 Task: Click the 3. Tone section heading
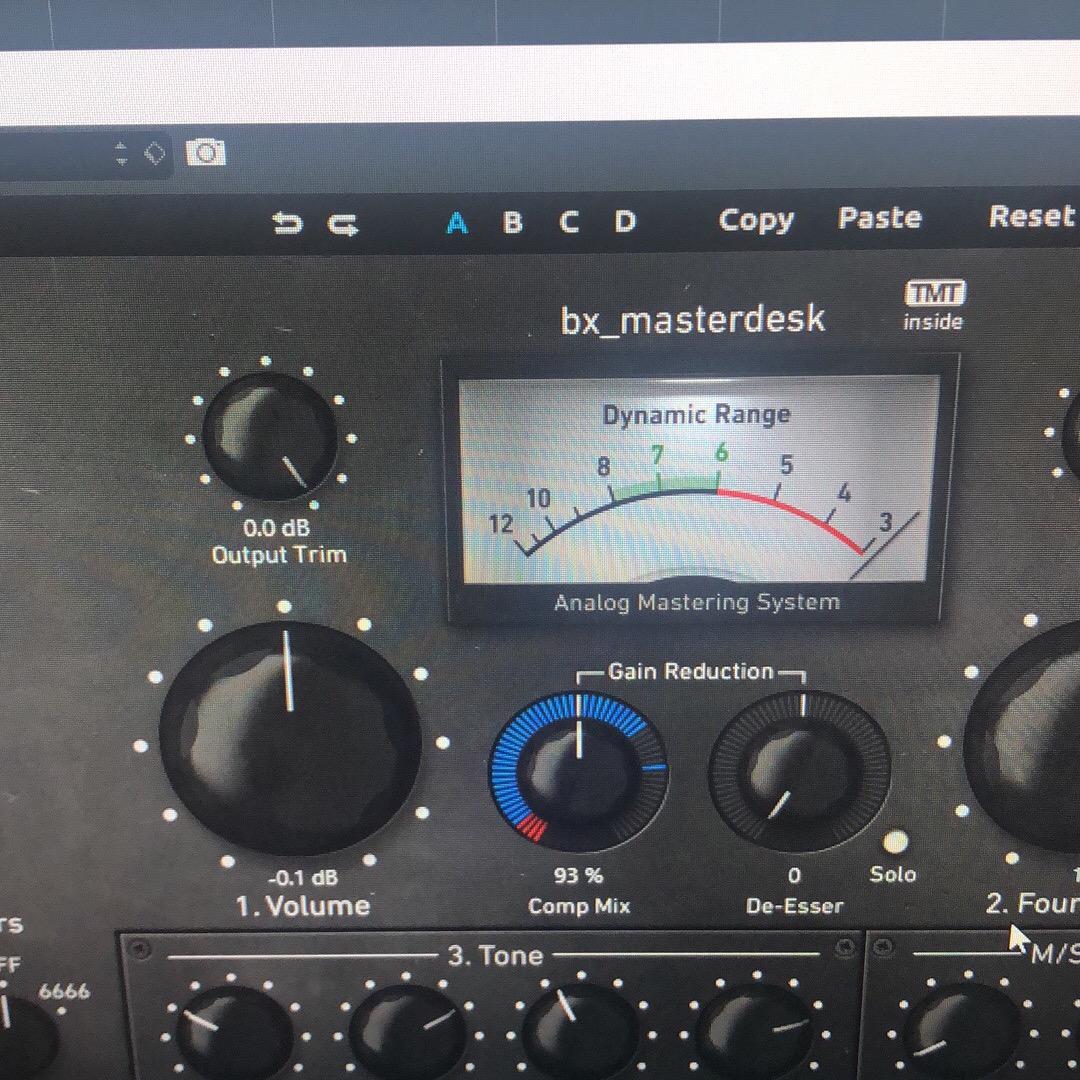495,955
